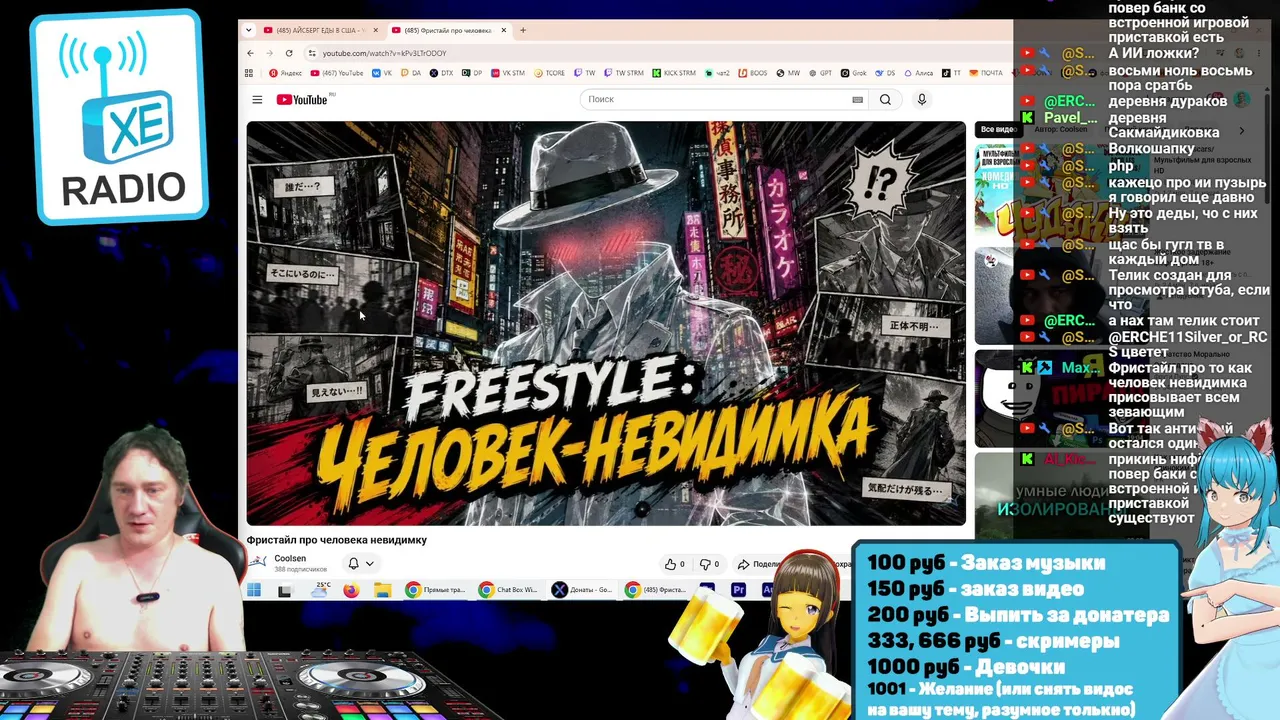Click the browser address bar URL
The height and width of the screenshot is (720, 1280).
384,53
